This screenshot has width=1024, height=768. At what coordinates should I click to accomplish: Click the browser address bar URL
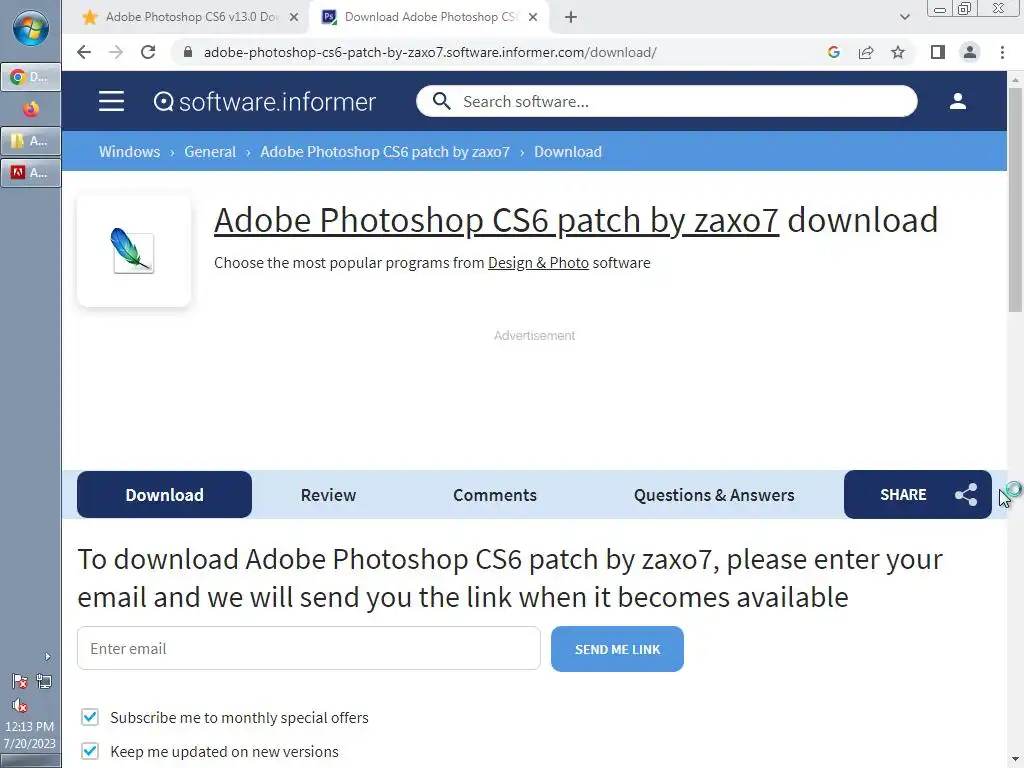(x=430, y=52)
